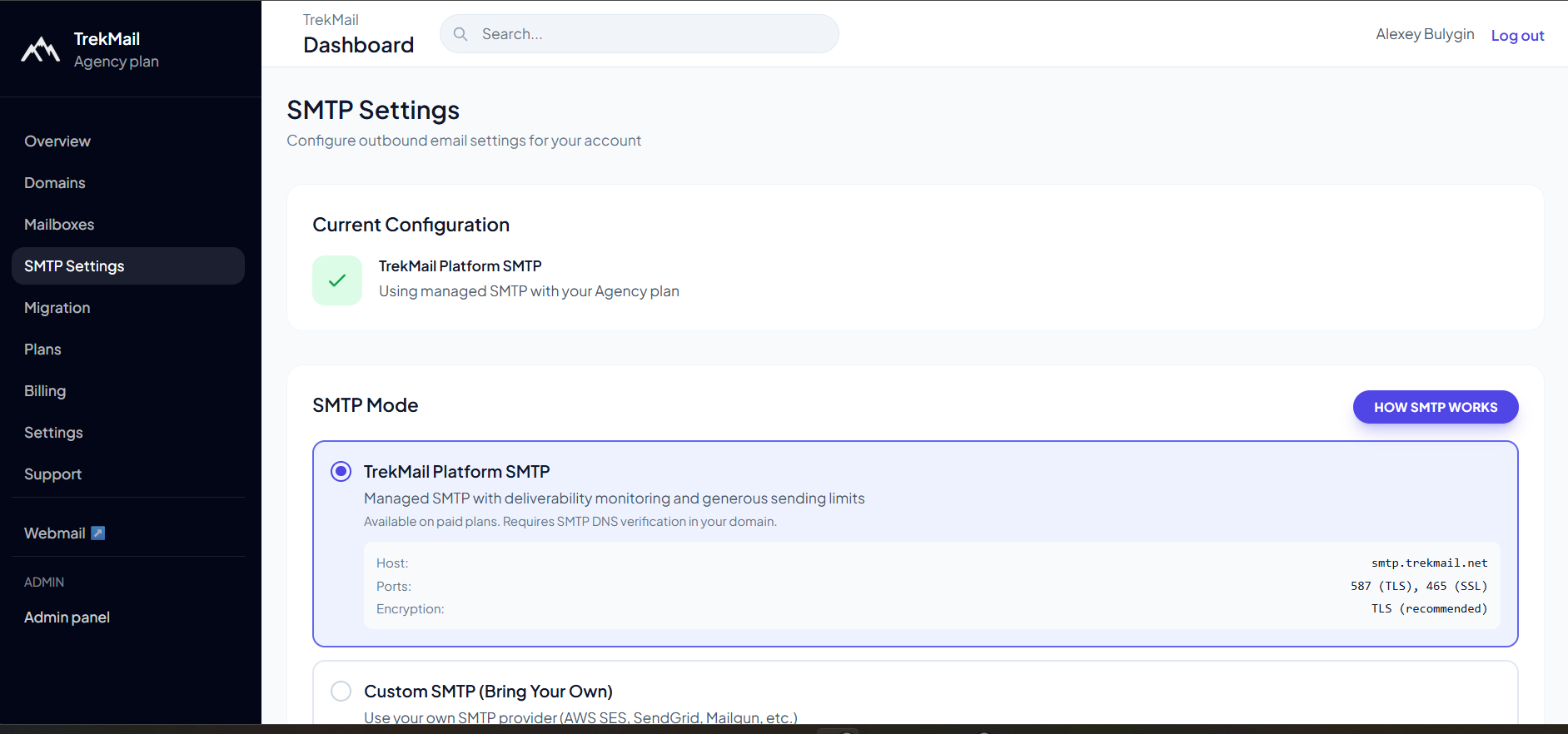1568x734 pixels.
Task: Click the green checkmark status icon
Action: pos(337,280)
